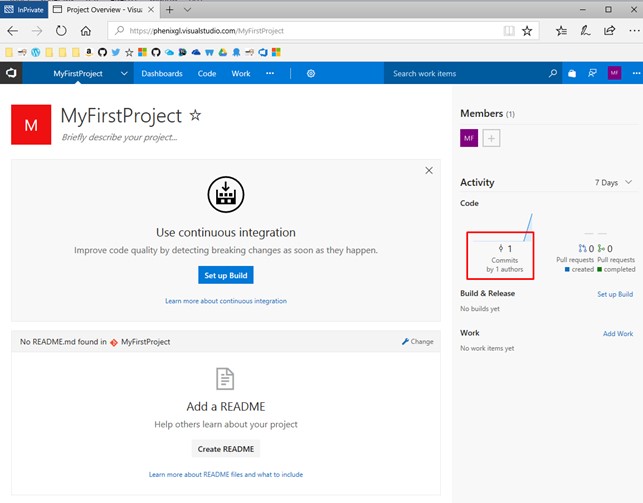This screenshot has height=503, width=643.
Task: Click the search magnifier icon
Action: pos(553,73)
